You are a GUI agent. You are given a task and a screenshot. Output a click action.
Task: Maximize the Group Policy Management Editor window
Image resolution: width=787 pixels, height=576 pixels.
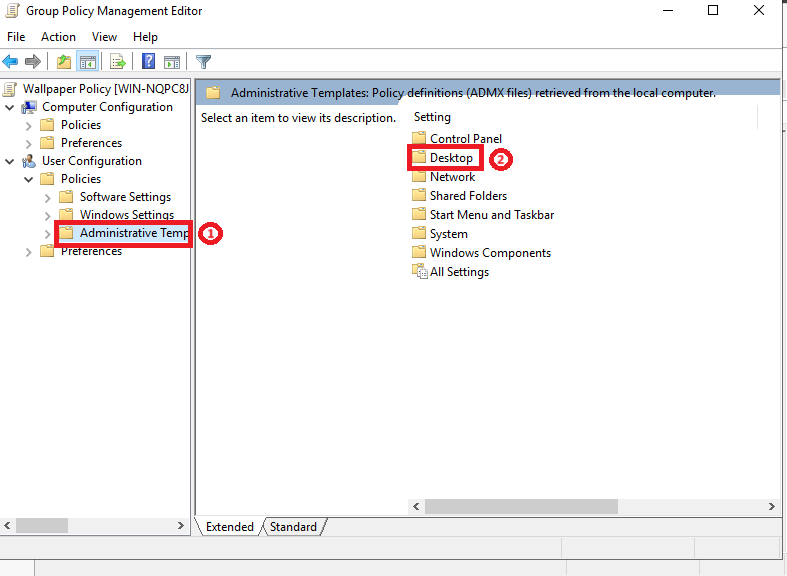(713, 10)
